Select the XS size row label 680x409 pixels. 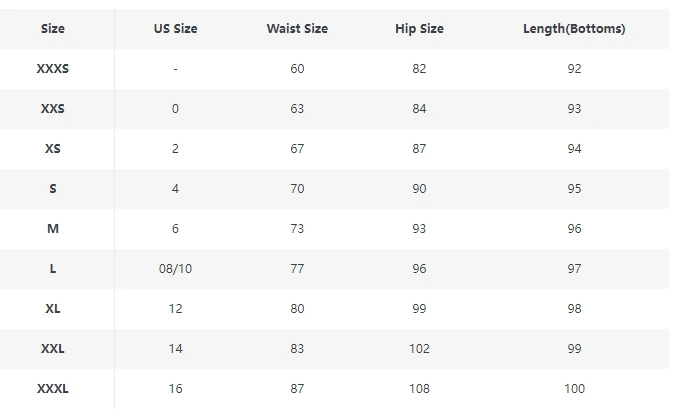53,149
